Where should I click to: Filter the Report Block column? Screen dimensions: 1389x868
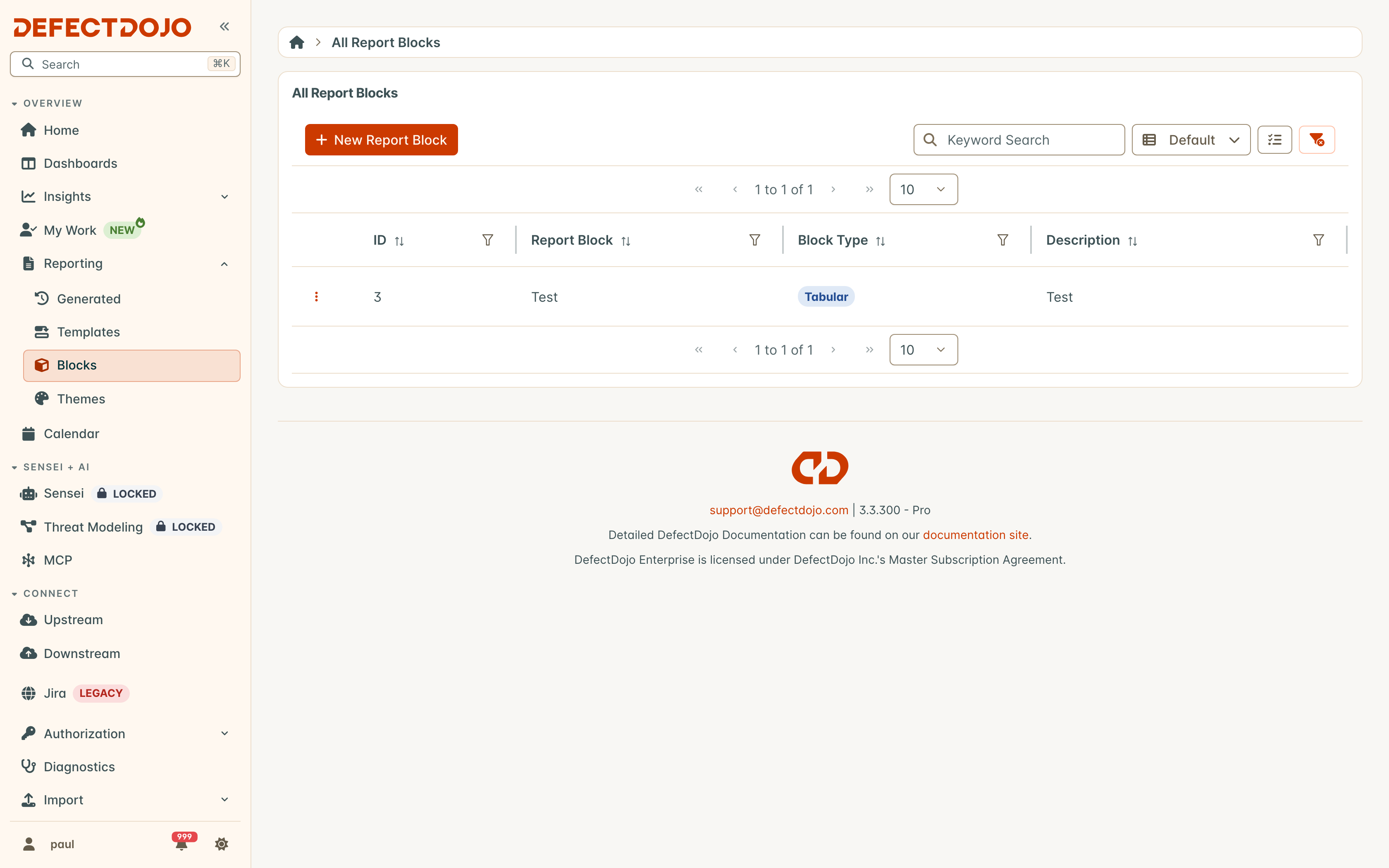755,240
